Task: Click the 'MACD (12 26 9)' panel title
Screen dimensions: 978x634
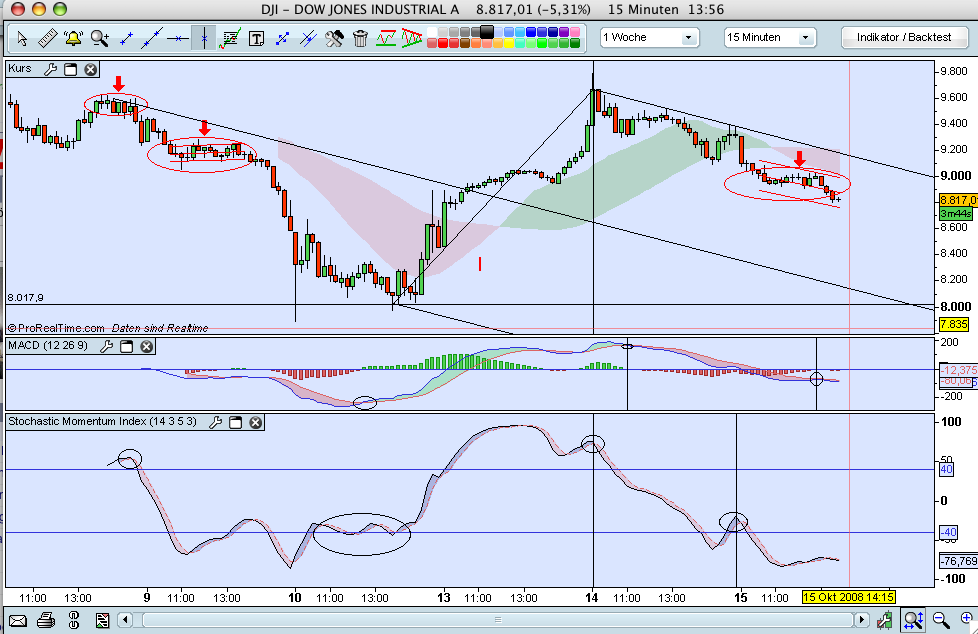Action: tap(48, 346)
